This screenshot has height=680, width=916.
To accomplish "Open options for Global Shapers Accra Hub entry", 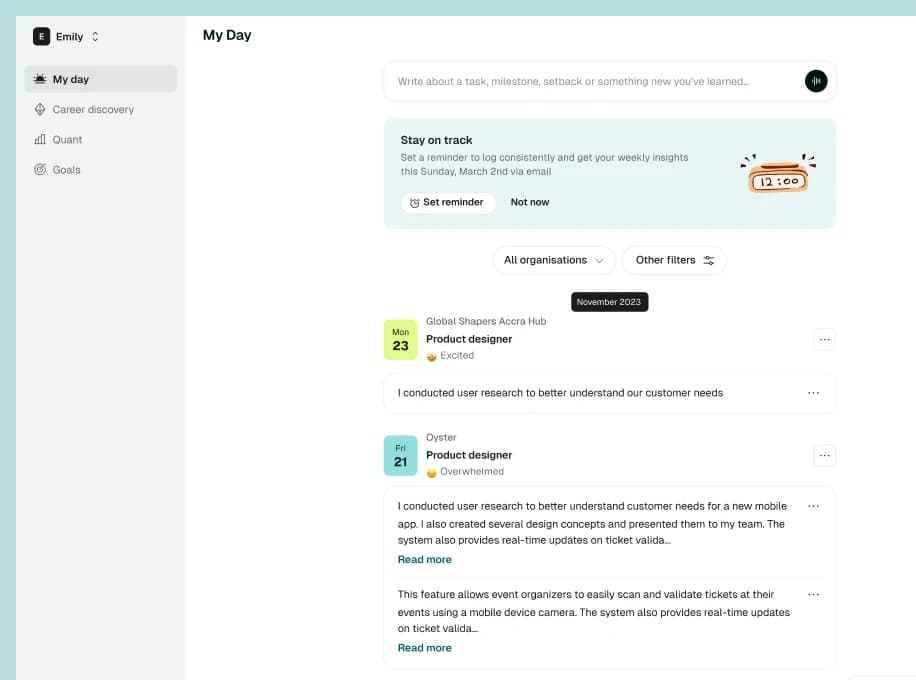I will [824, 339].
